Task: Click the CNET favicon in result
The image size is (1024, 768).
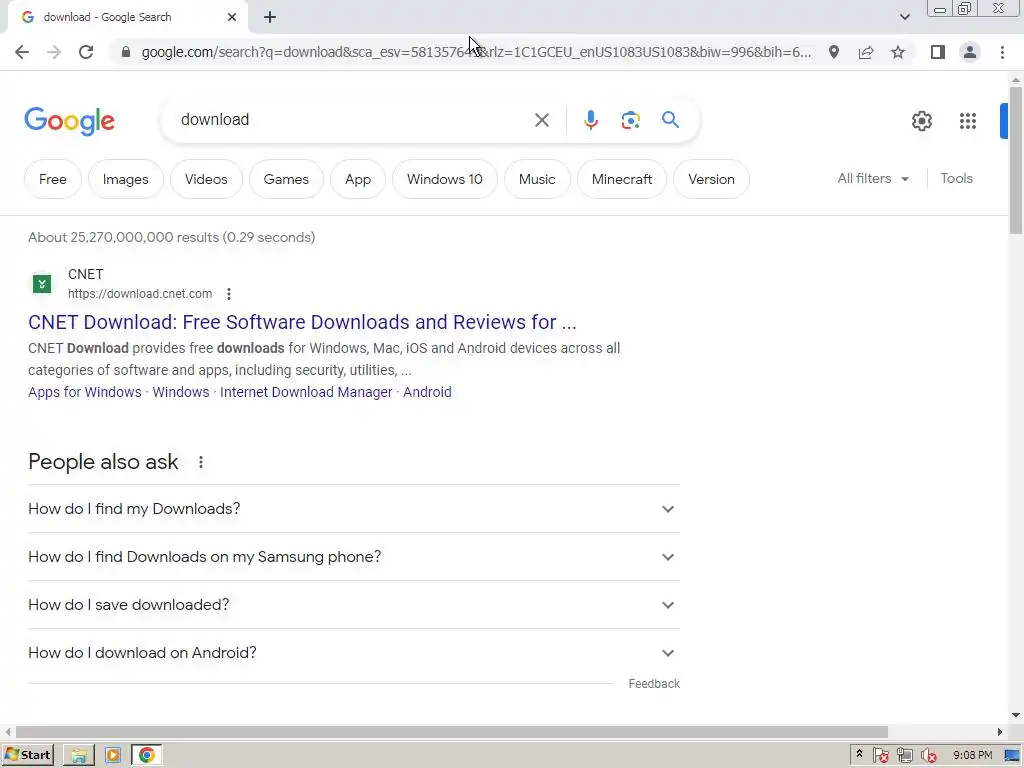Action: pos(42,284)
